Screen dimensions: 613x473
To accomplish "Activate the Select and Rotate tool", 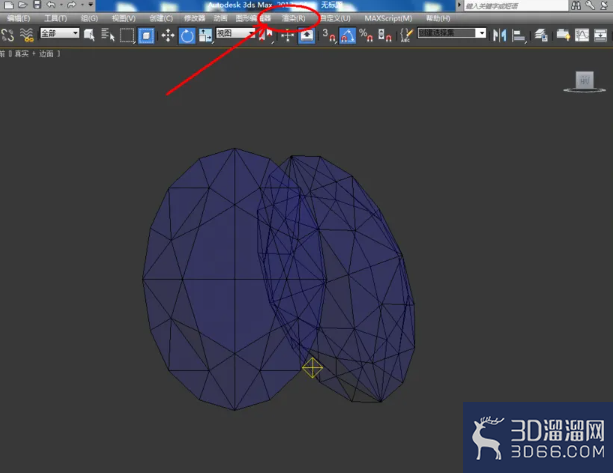I will 187,36.
